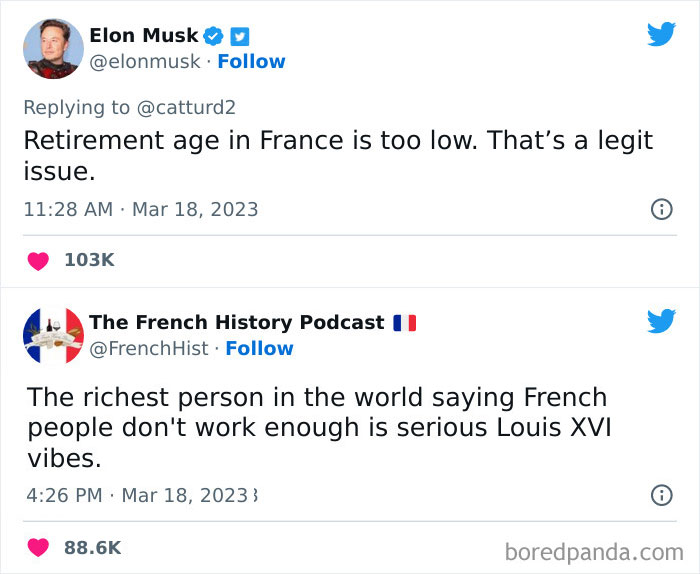Follow the @FrenchHist account
Image resolution: width=700 pixels, height=574 pixels.
tap(259, 348)
